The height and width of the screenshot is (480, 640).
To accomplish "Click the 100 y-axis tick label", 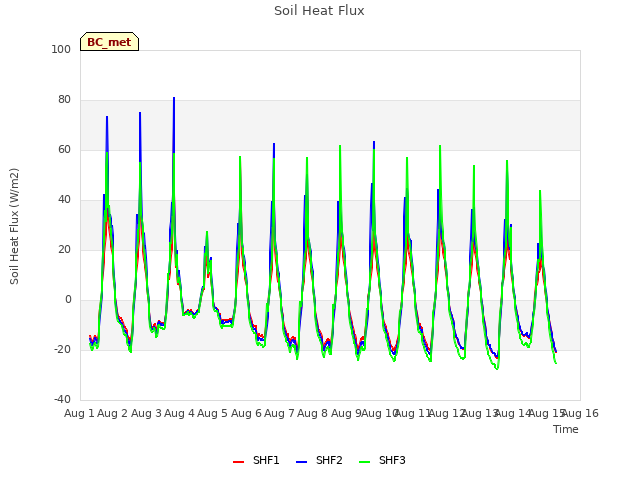I will coord(61,49).
